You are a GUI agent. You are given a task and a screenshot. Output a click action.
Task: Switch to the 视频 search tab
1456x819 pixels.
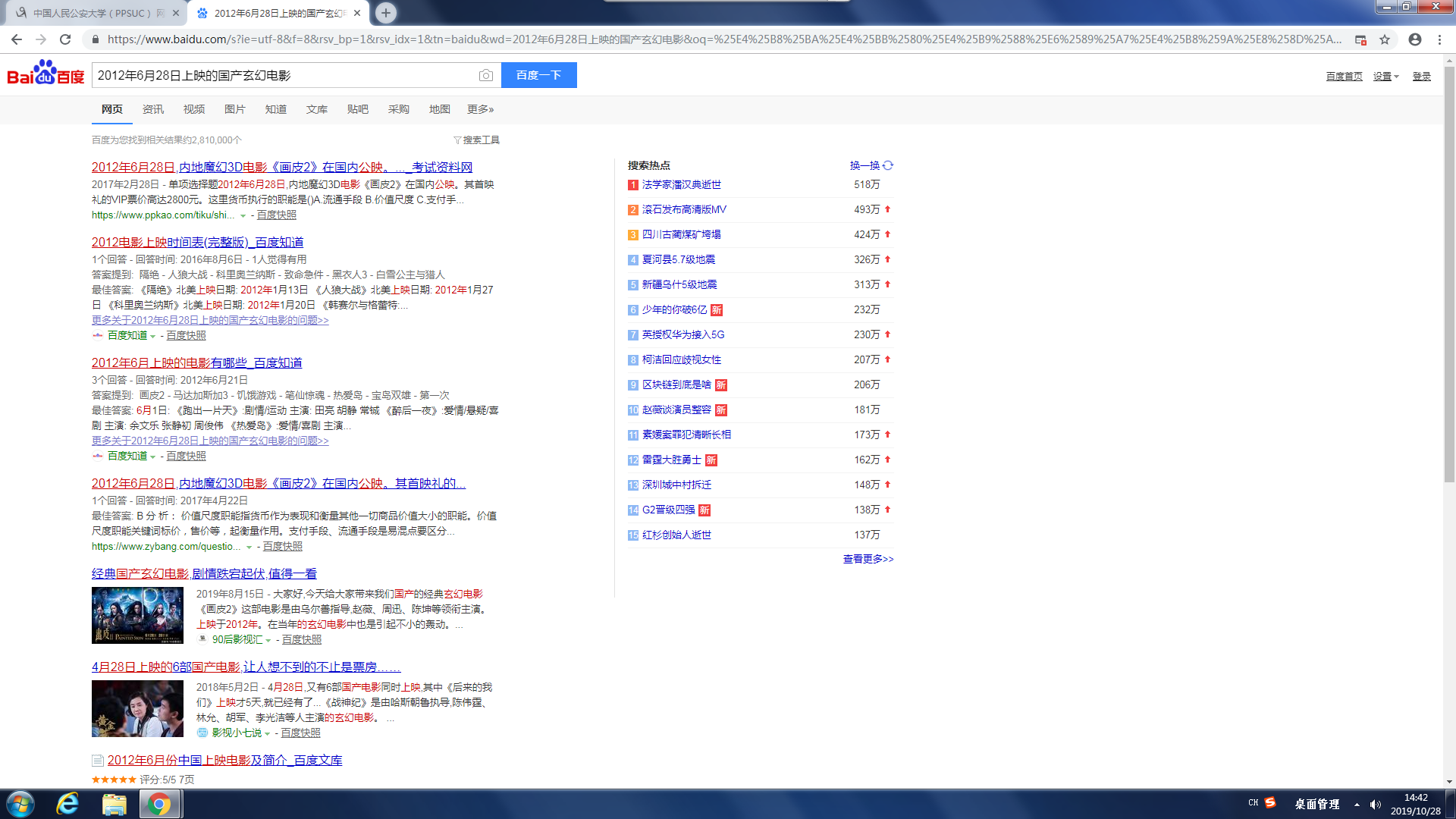click(193, 109)
